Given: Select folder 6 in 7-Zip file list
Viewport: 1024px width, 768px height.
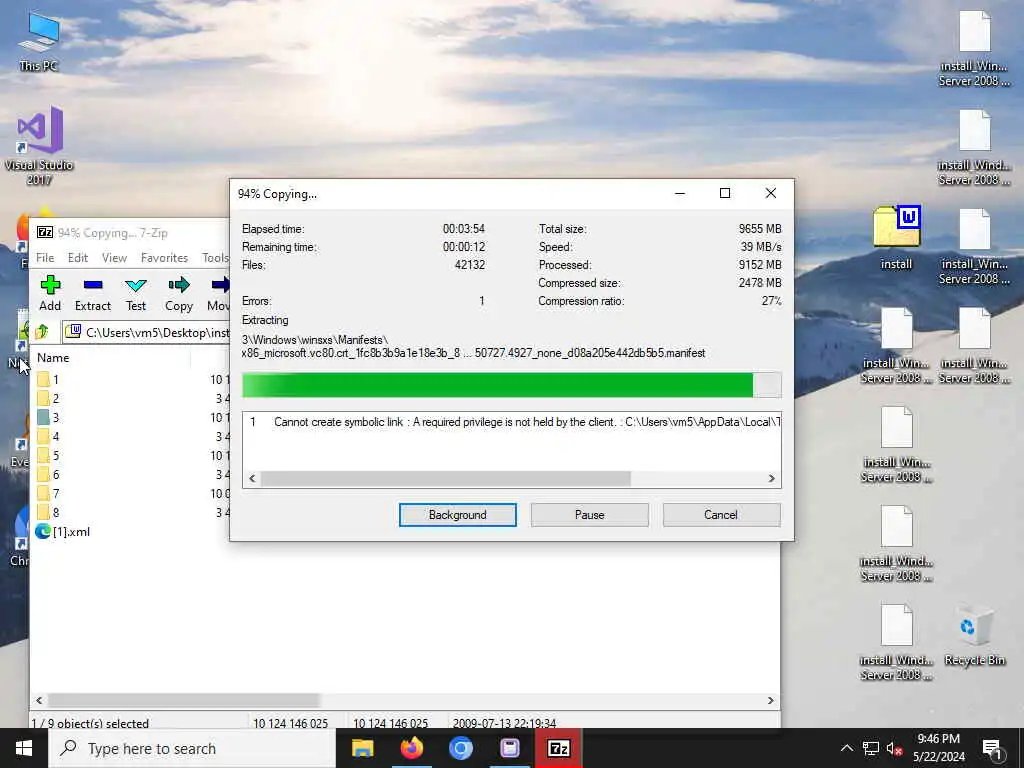Looking at the screenshot, I should click(x=56, y=475).
